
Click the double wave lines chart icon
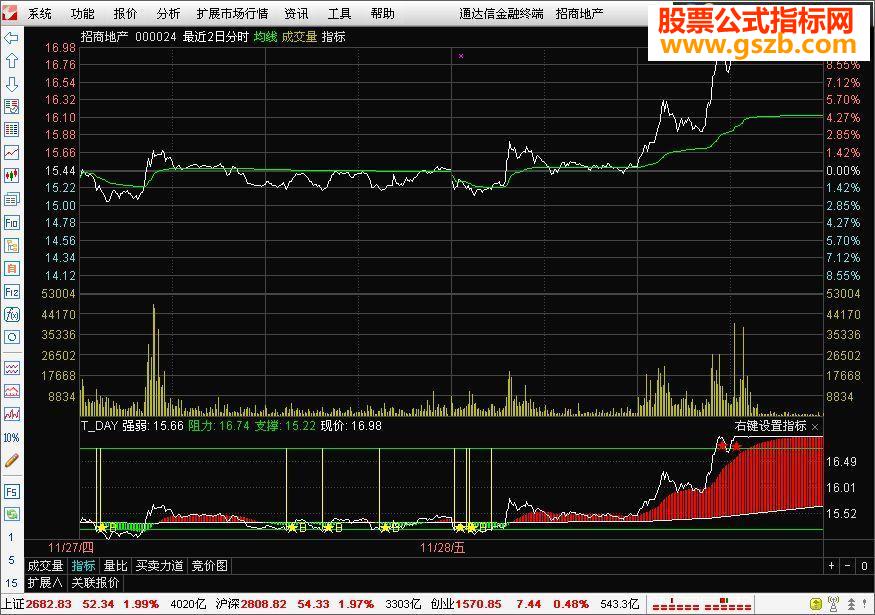coord(11,368)
